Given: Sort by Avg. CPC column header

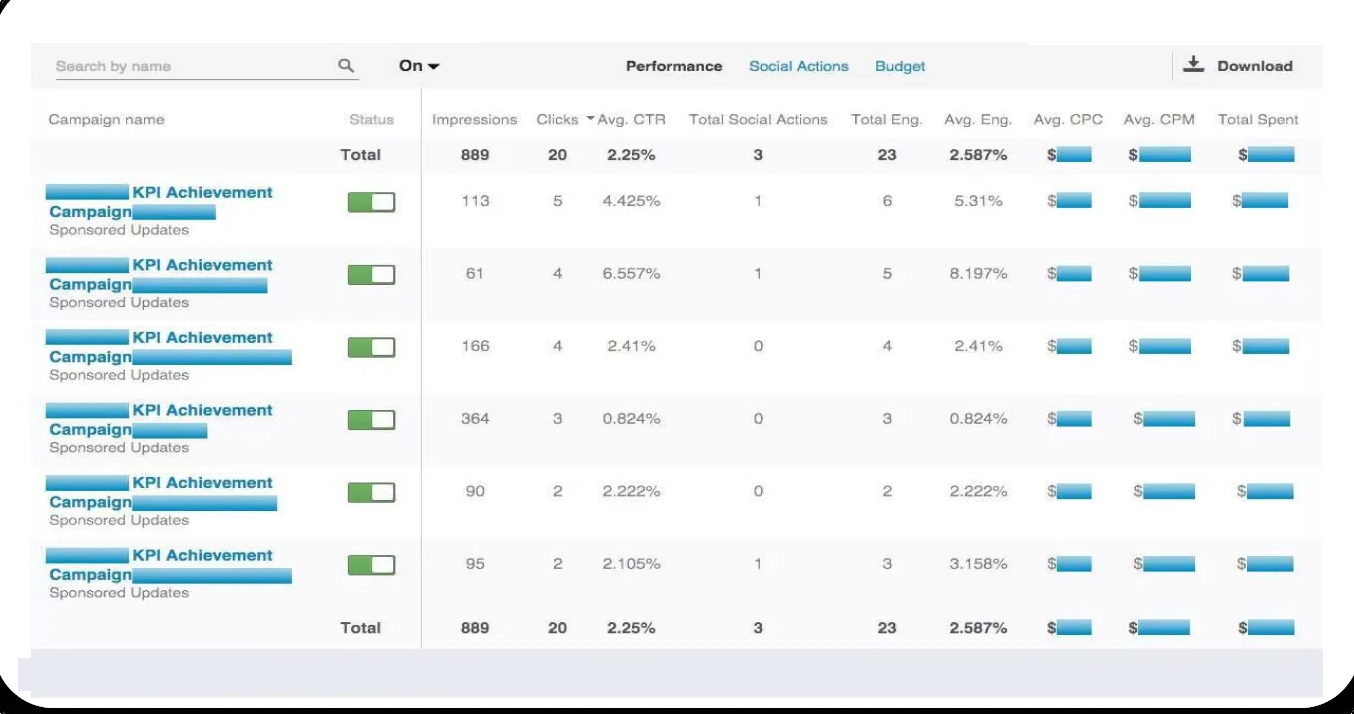Looking at the screenshot, I should tap(1068, 119).
